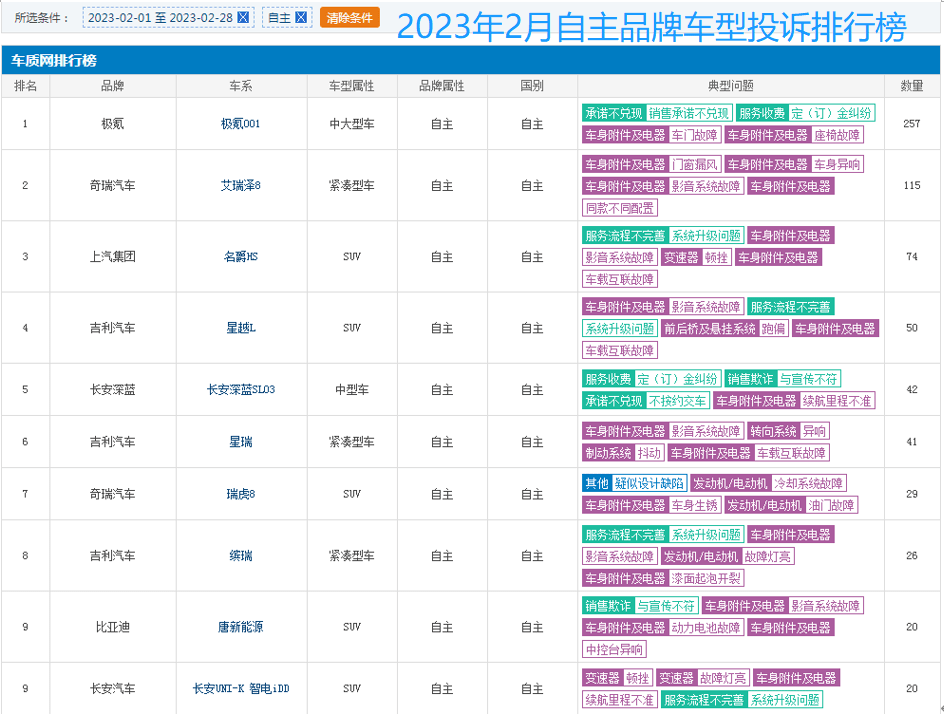Click the 长安深蓝 brand cell
This screenshot has width=944, height=727.
113,389
